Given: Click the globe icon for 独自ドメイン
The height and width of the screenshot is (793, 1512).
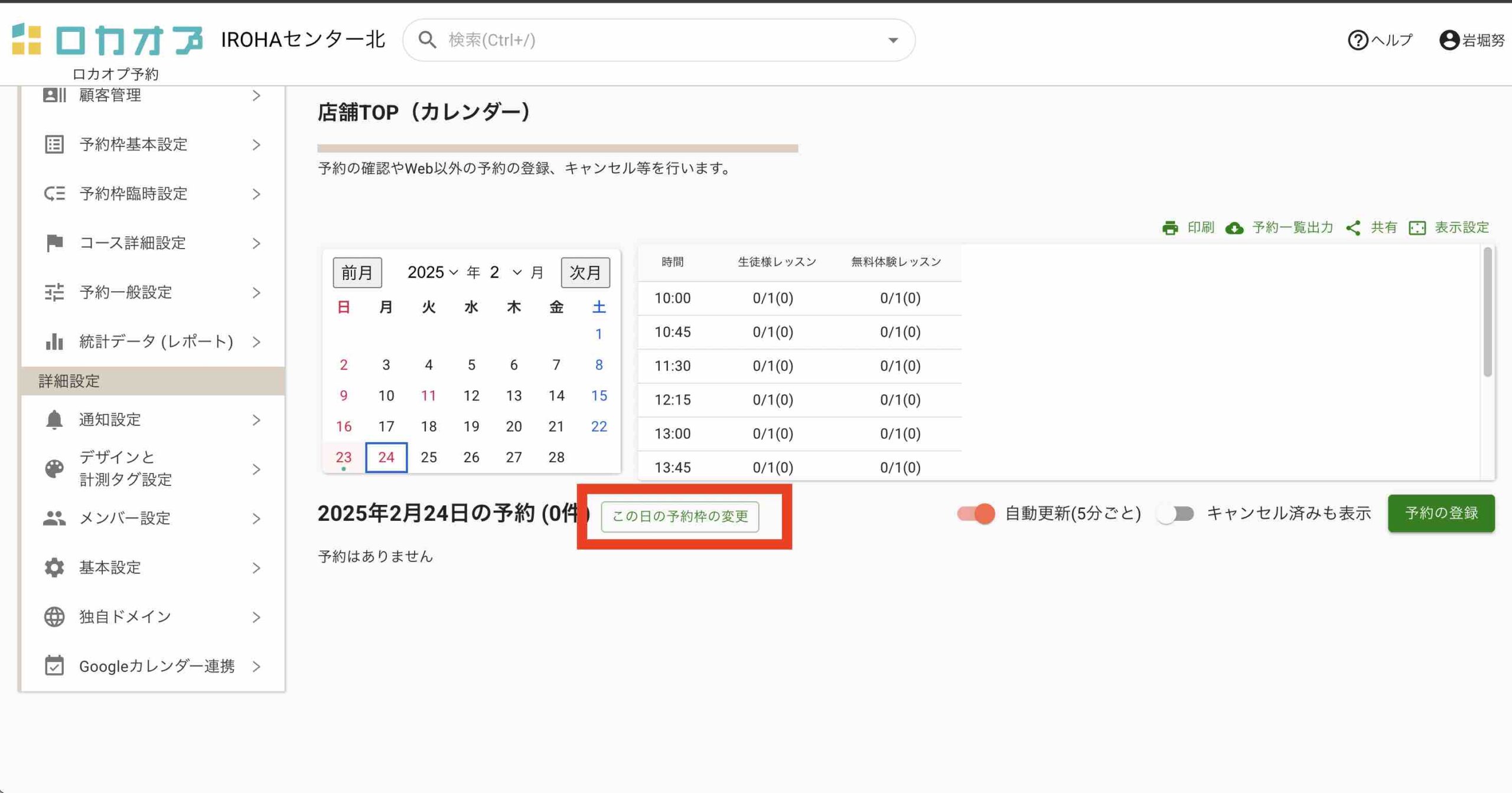Looking at the screenshot, I should click(x=54, y=616).
